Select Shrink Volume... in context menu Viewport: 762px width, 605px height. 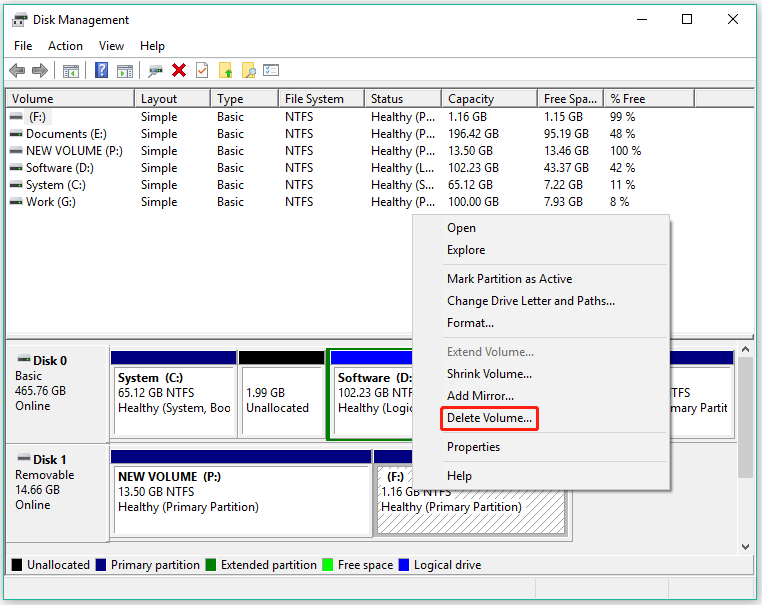click(489, 374)
